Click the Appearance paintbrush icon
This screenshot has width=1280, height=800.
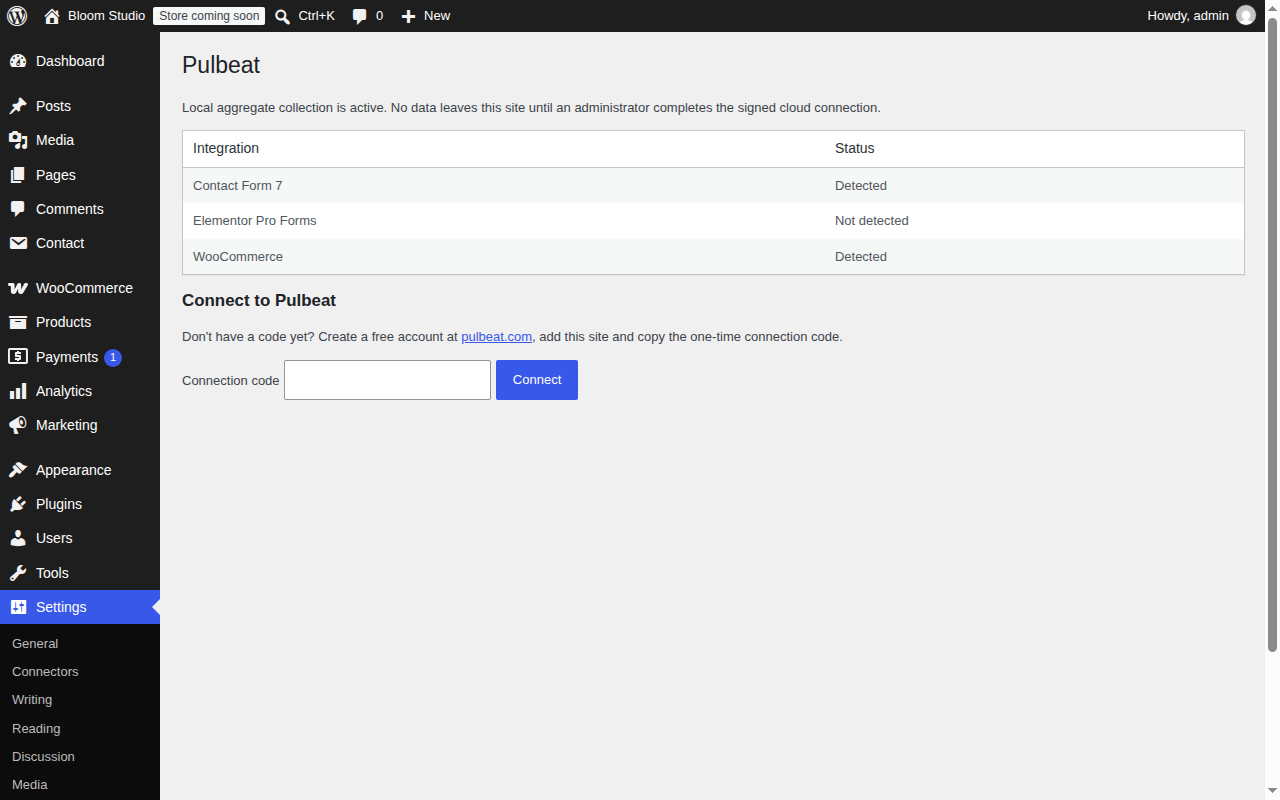(x=18, y=470)
